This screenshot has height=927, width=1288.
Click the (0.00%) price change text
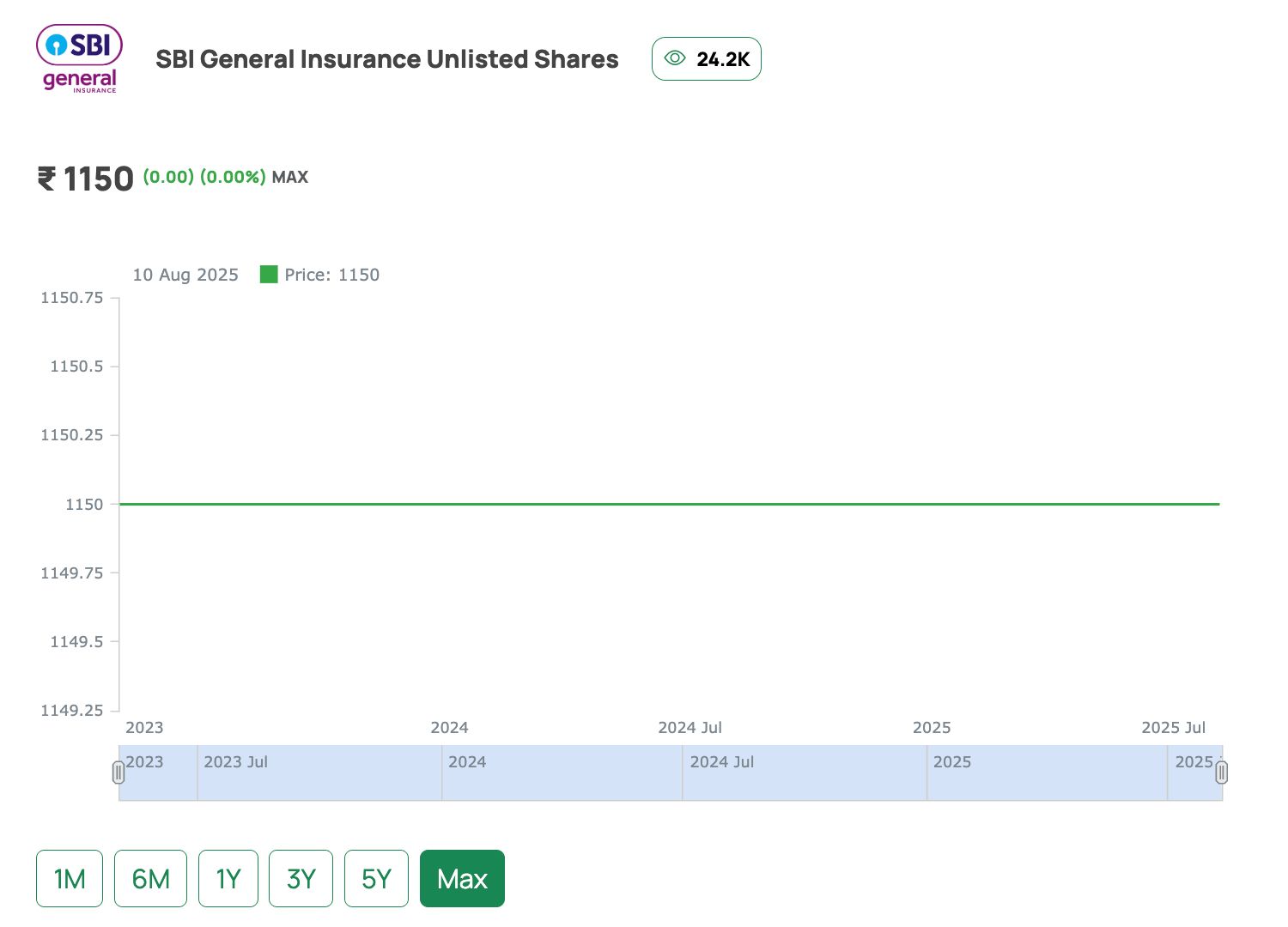[233, 177]
